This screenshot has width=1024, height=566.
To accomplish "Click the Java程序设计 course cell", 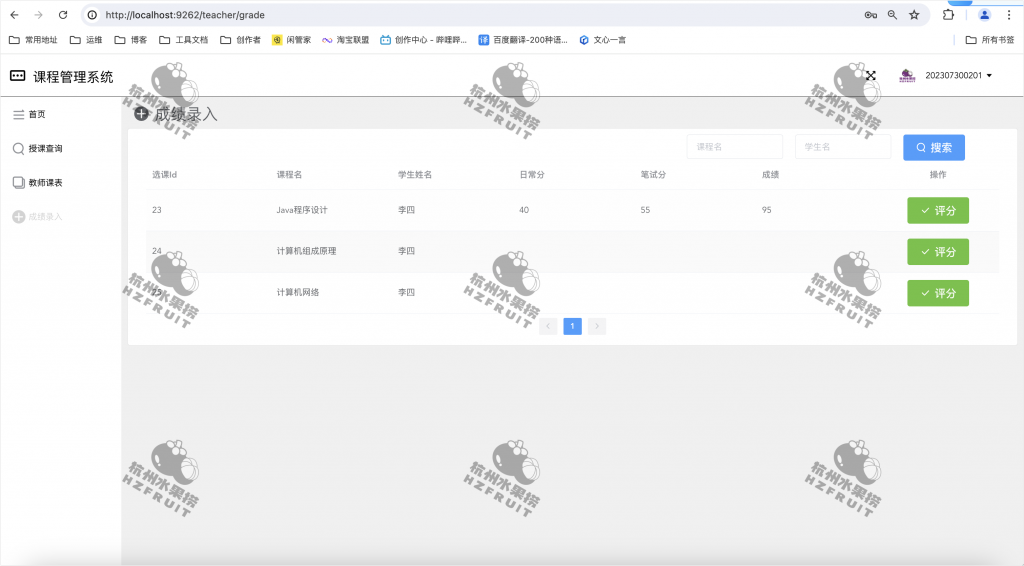I will coord(302,210).
